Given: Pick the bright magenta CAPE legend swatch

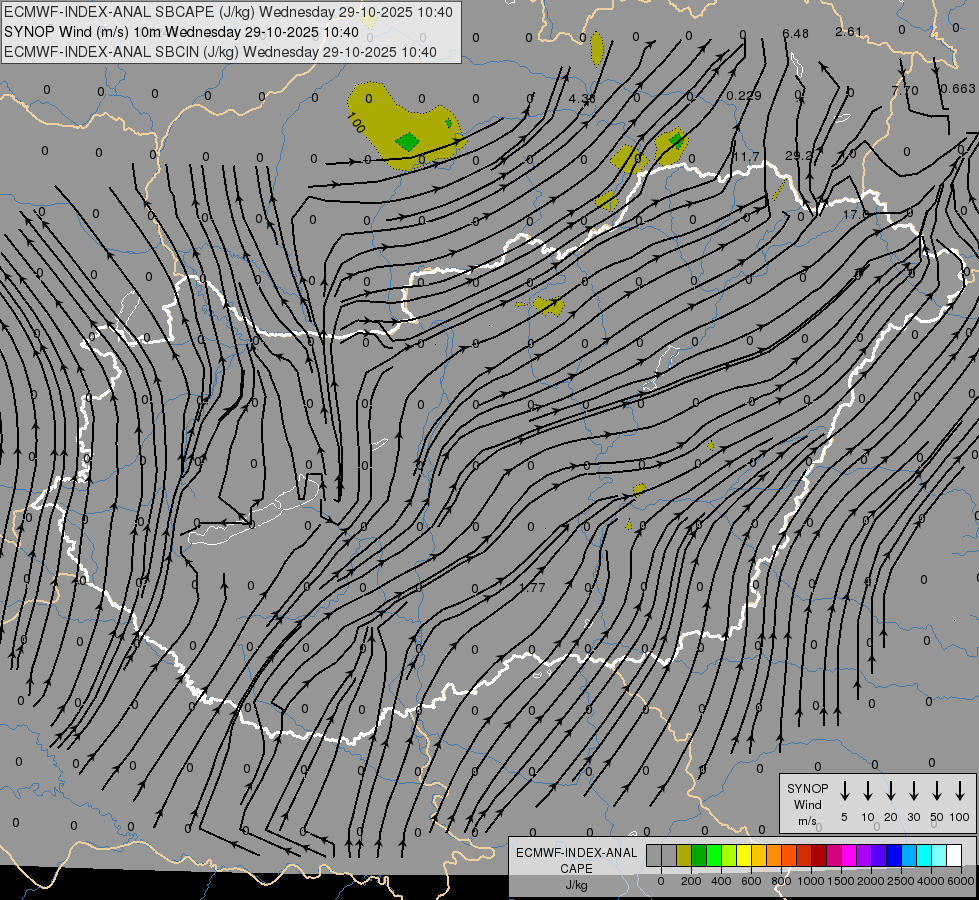Looking at the screenshot, I should [x=849, y=855].
